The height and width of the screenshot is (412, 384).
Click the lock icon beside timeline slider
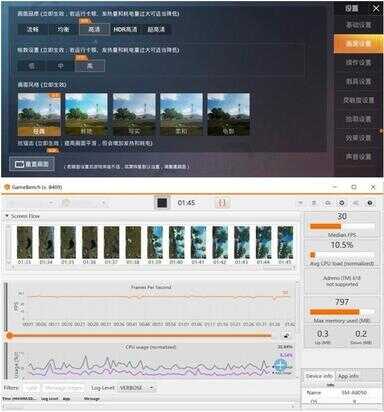(286, 335)
